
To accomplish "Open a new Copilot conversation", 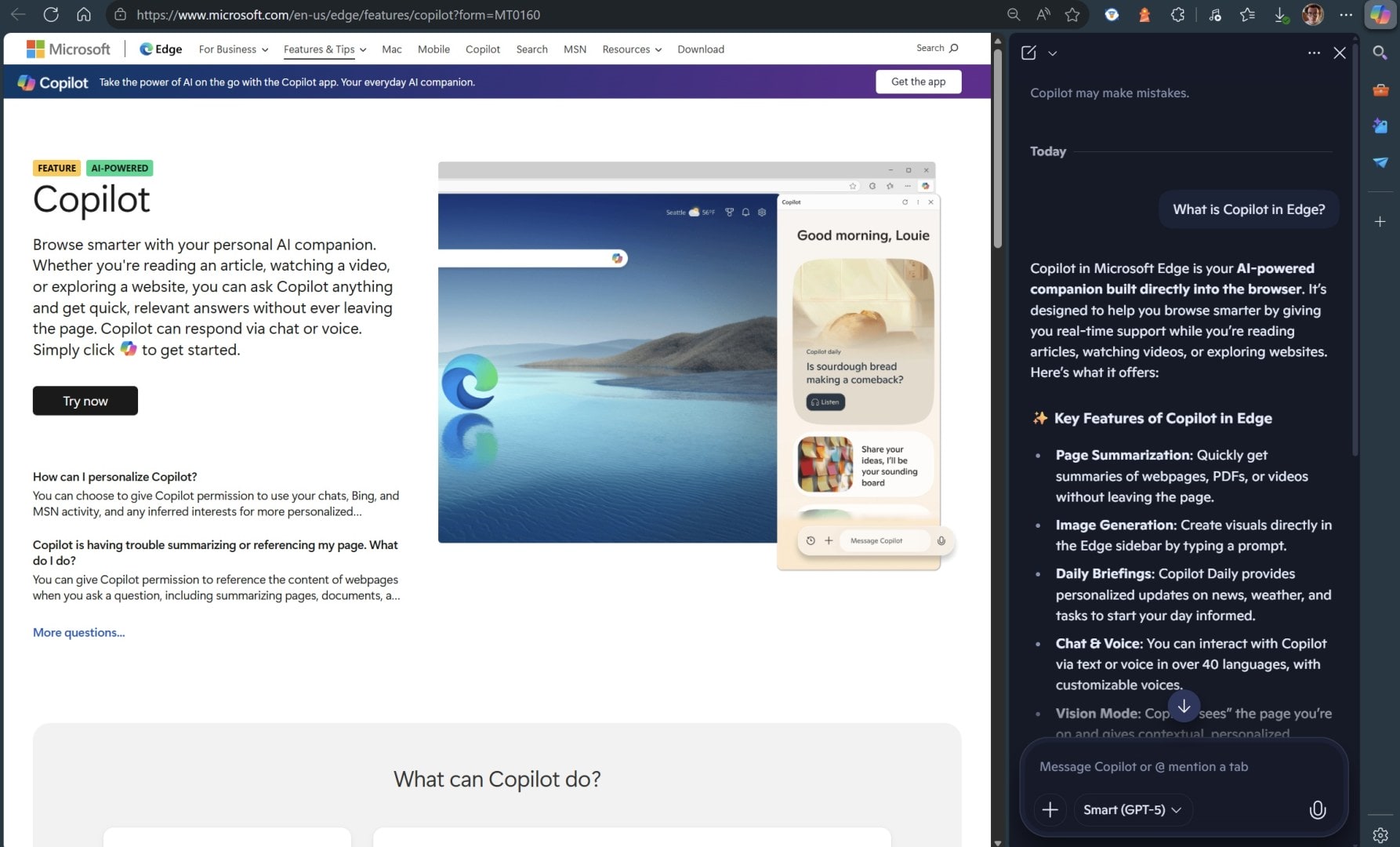I will point(1029,53).
